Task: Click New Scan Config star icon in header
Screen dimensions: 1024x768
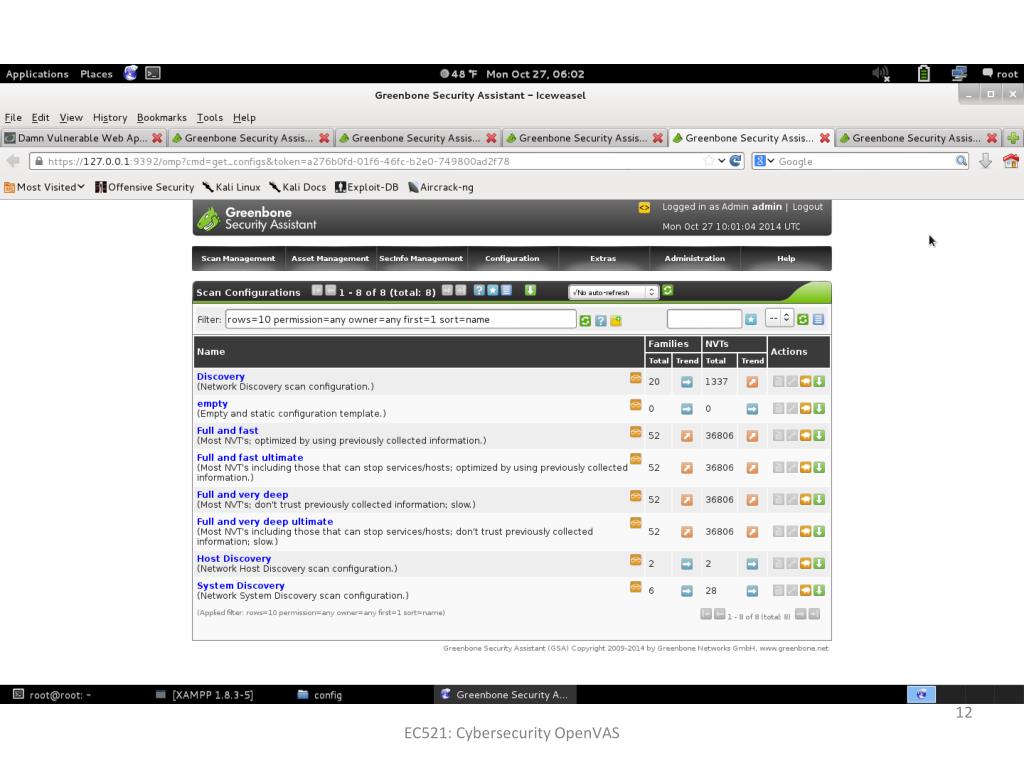Action: [x=492, y=291]
